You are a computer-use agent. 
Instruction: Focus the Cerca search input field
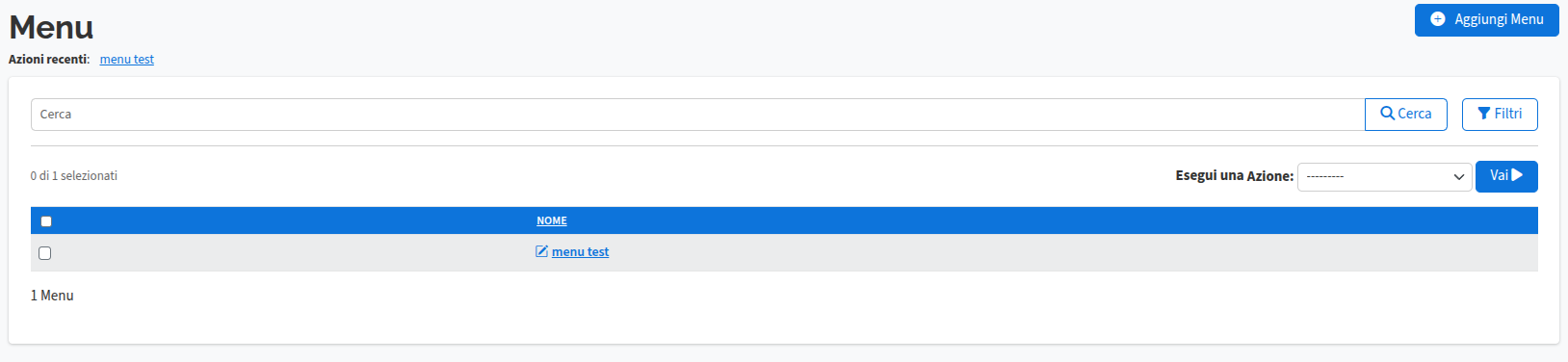[x=697, y=114]
